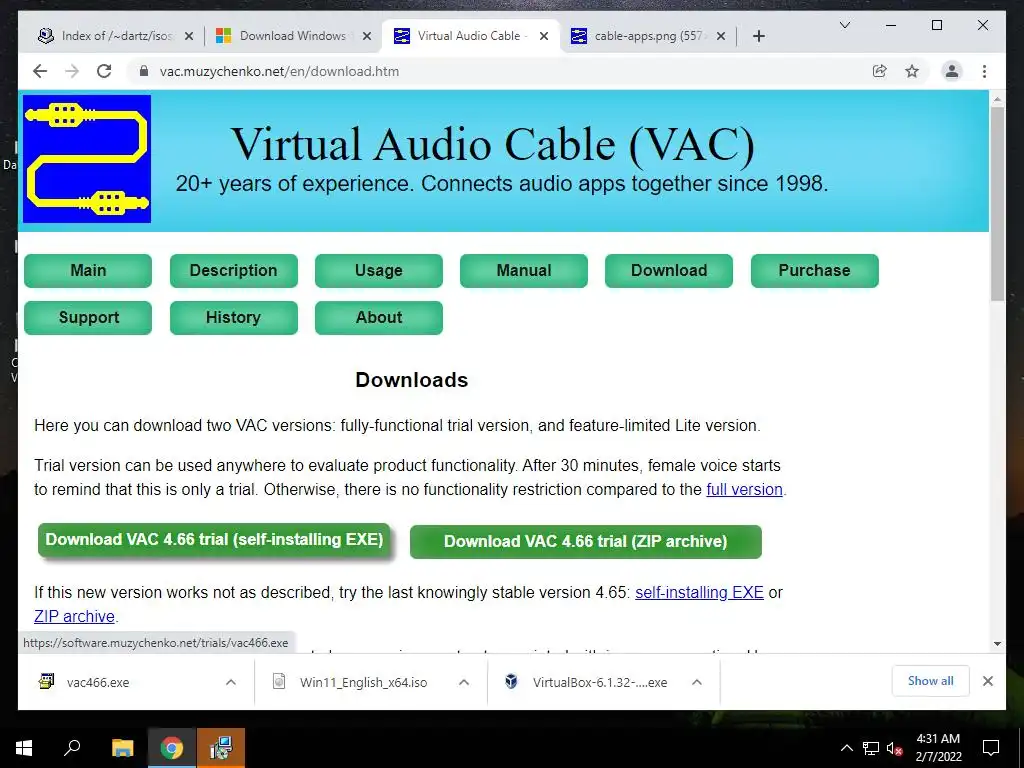Go to the Purchase page
This screenshot has width=1024, height=768.
[x=814, y=270]
